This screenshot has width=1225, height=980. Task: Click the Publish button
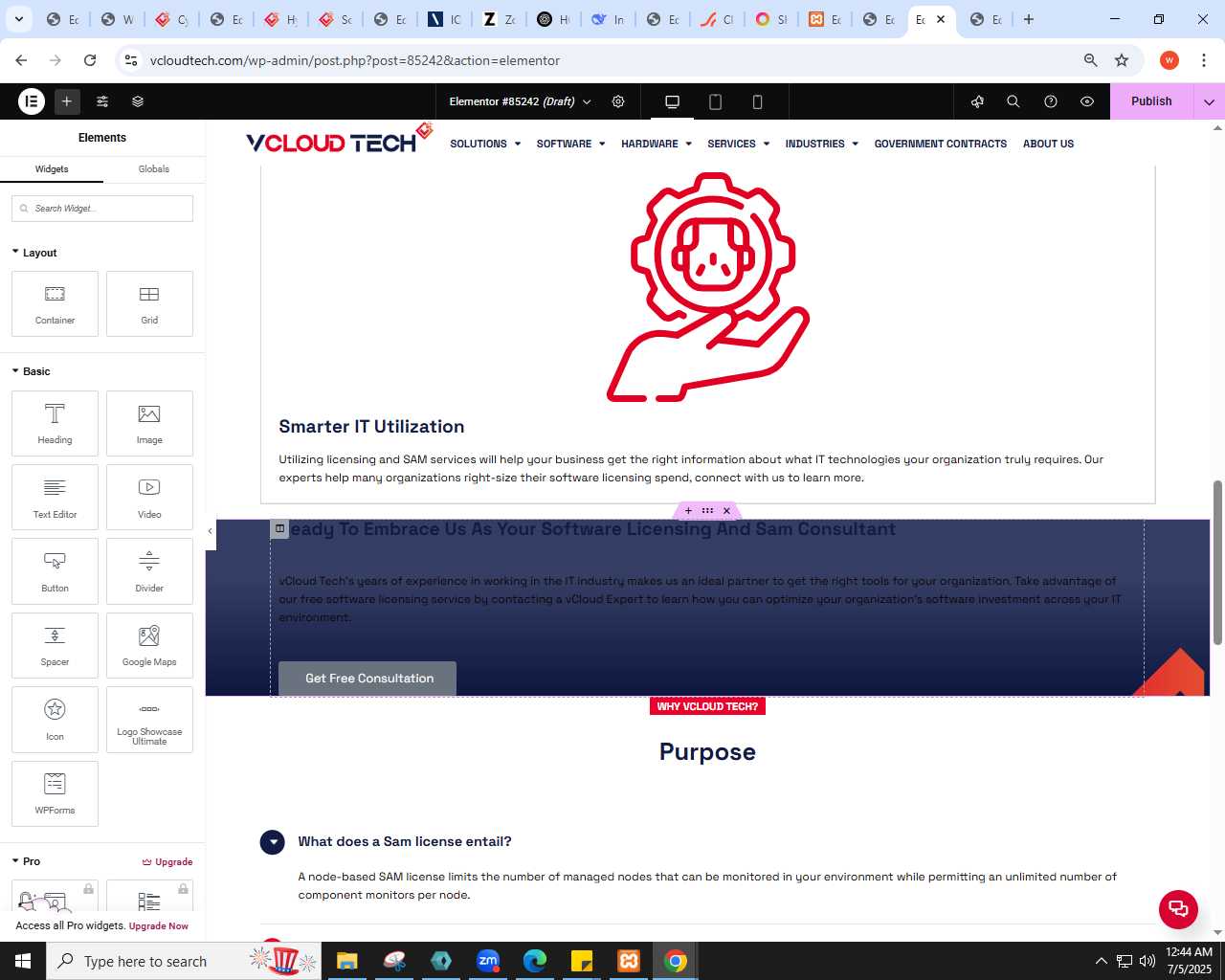point(1151,101)
